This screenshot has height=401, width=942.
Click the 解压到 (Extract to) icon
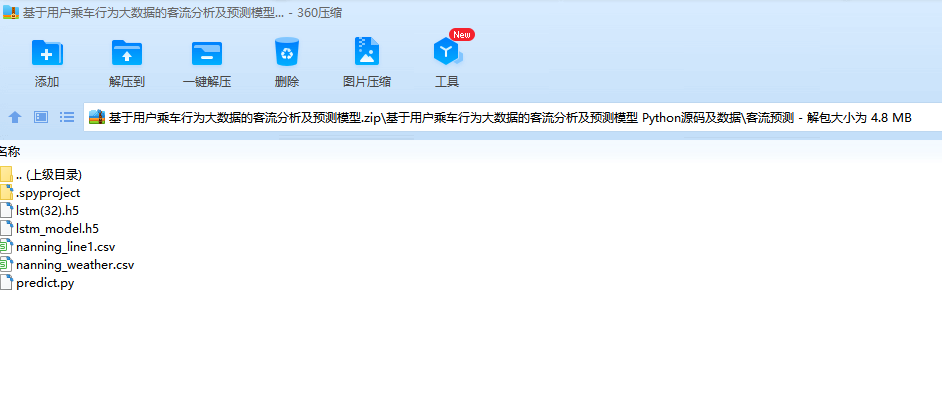127,52
